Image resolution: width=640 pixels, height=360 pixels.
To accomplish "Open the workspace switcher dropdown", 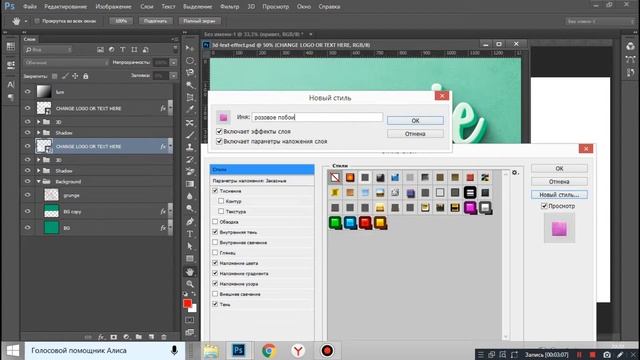I will pos(600,21).
